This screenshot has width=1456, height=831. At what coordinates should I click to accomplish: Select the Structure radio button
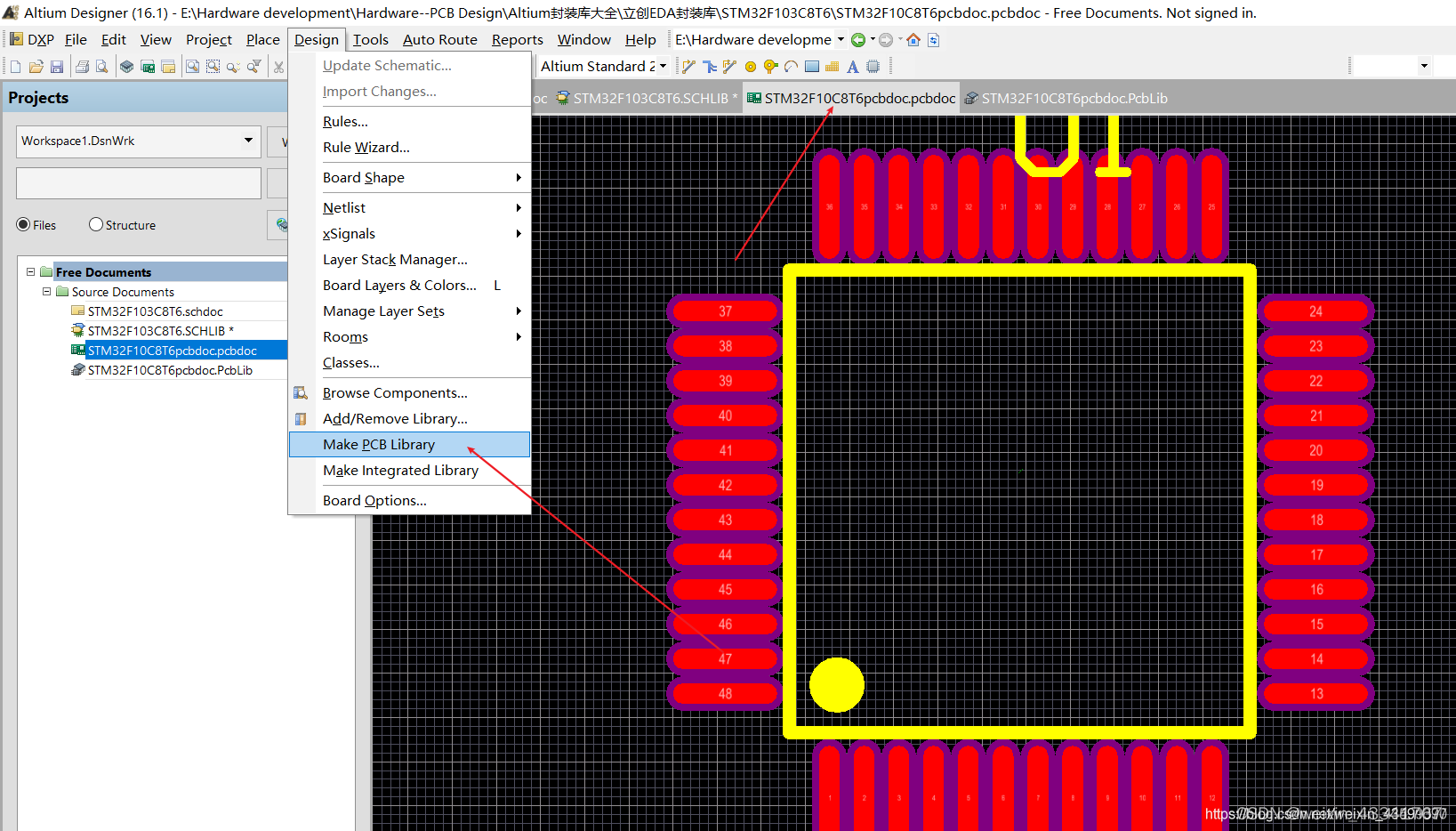[96, 225]
